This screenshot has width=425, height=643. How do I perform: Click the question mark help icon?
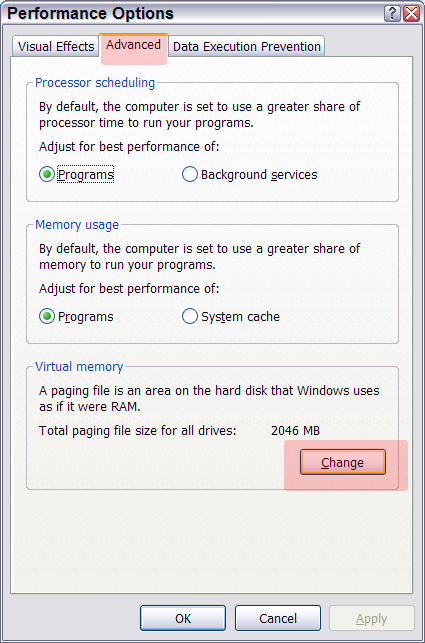(x=392, y=14)
